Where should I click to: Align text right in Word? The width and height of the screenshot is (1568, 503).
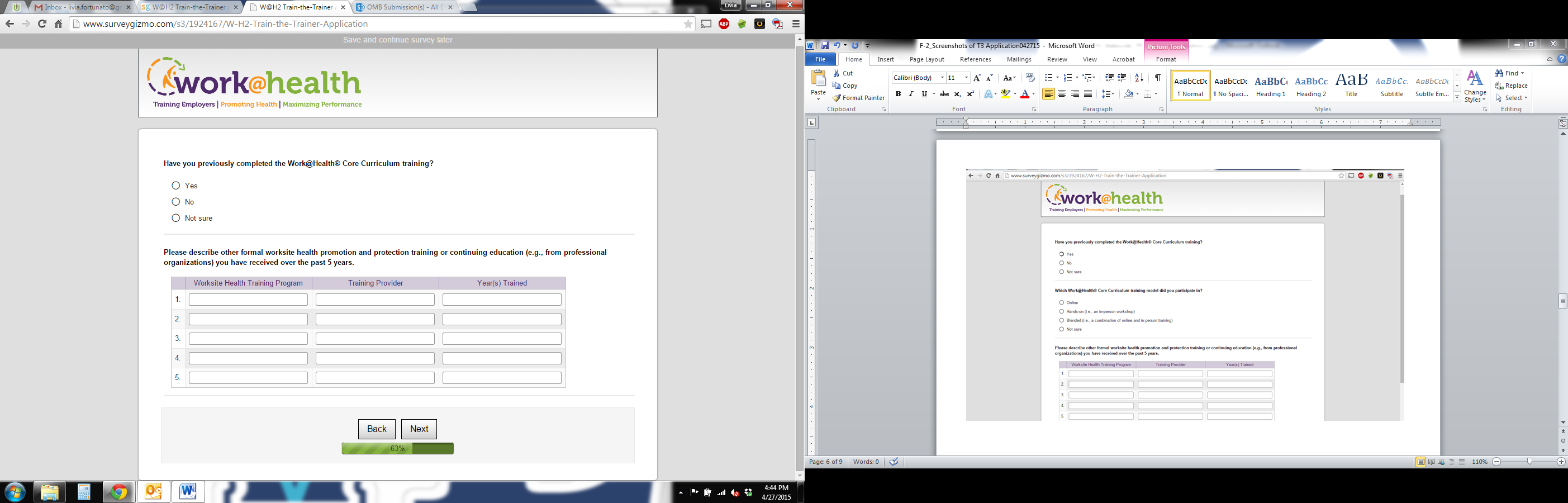pyautogui.click(x=1075, y=94)
